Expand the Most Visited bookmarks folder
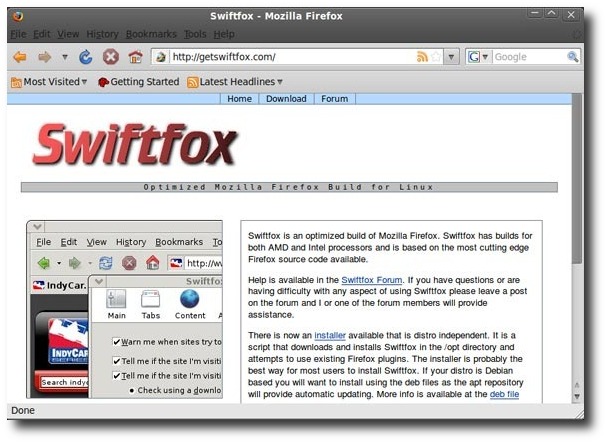Screen dimensions: 607x443 (x=49, y=82)
